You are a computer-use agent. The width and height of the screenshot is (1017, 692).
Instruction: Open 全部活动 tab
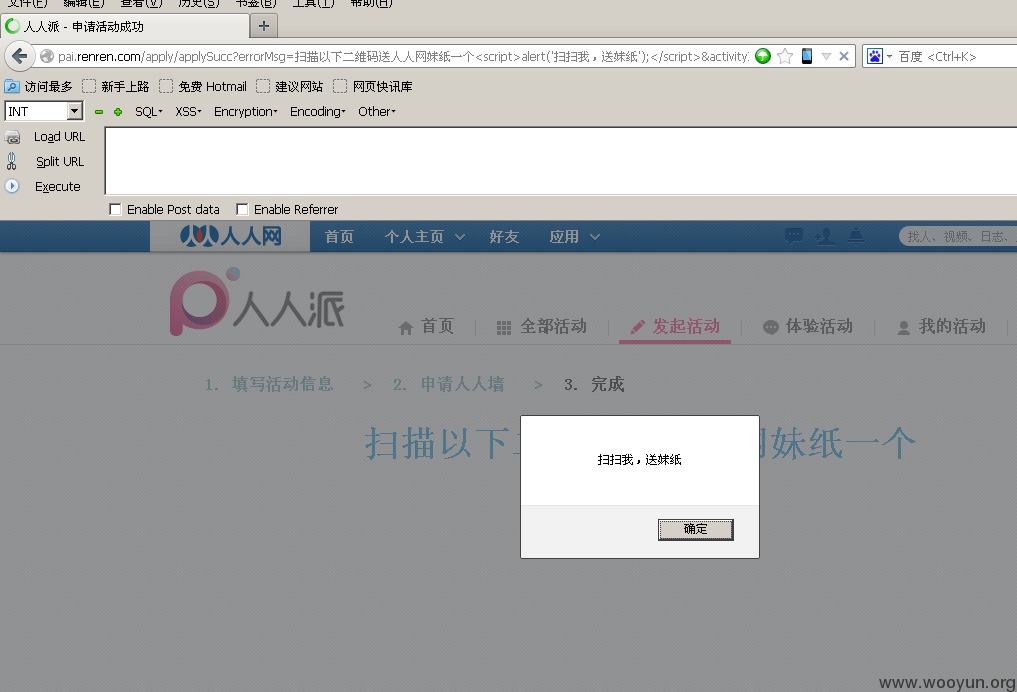(x=542, y=326)
